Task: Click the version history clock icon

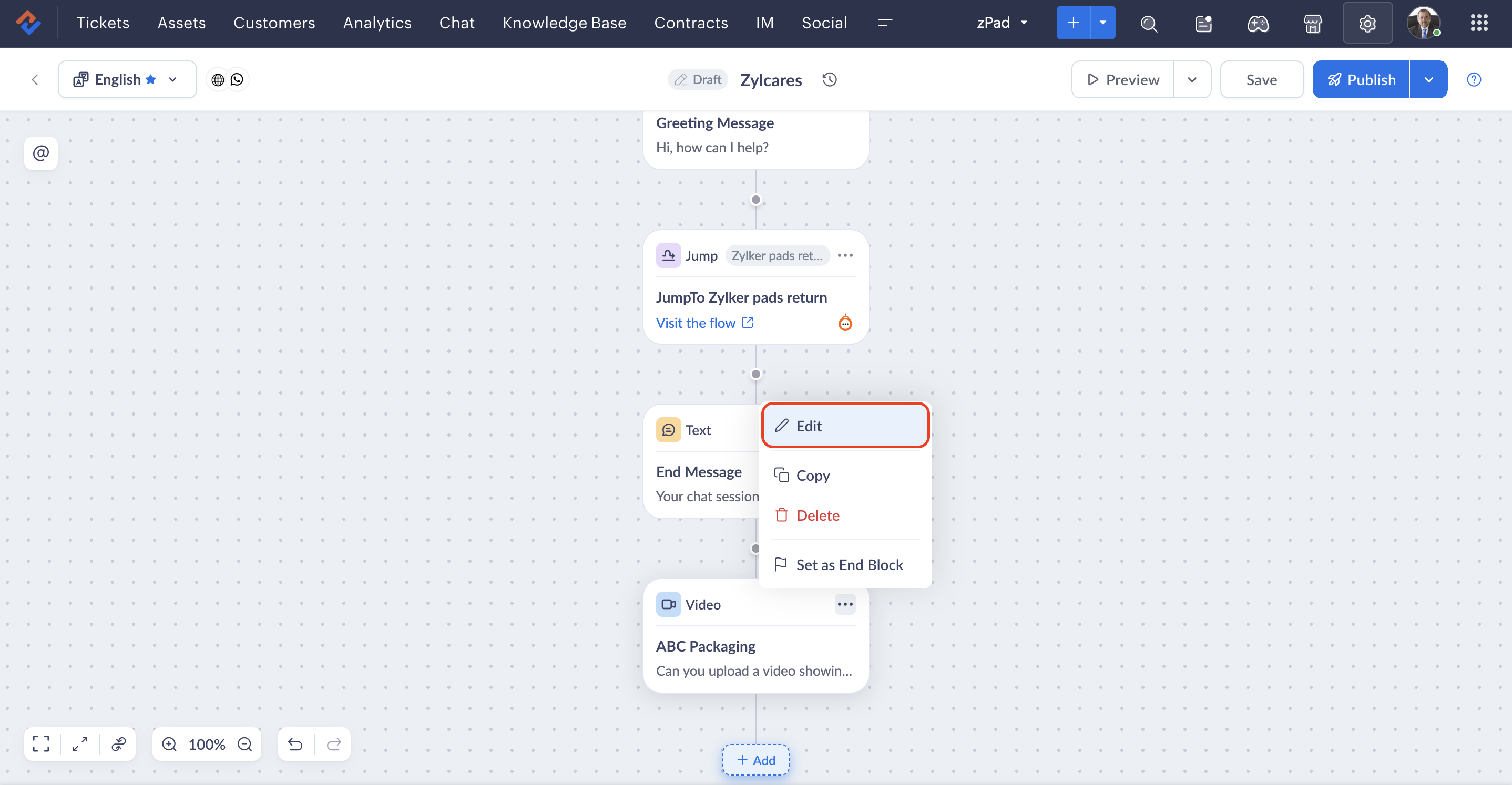Action: pos(829,80)
